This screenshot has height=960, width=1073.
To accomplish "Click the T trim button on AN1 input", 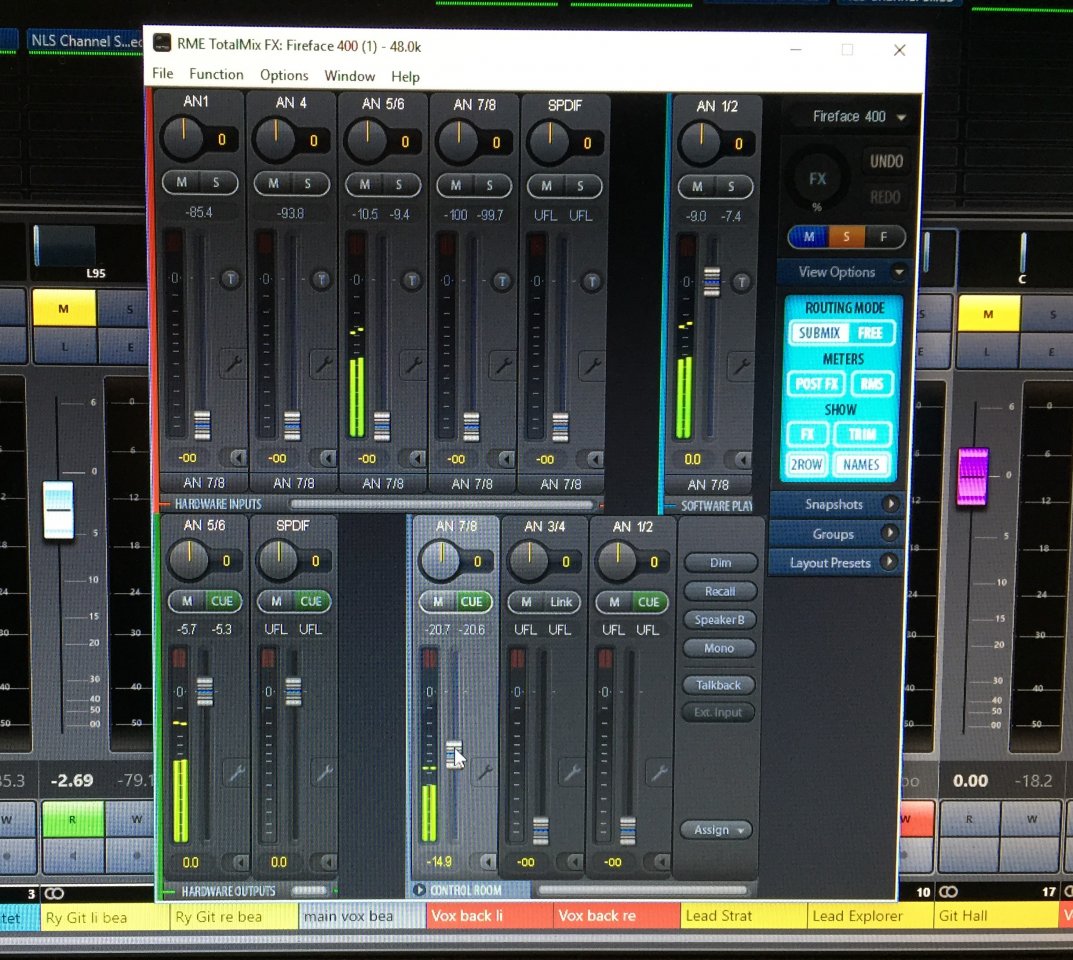I will pyautogui.click(x=231, y=278).
